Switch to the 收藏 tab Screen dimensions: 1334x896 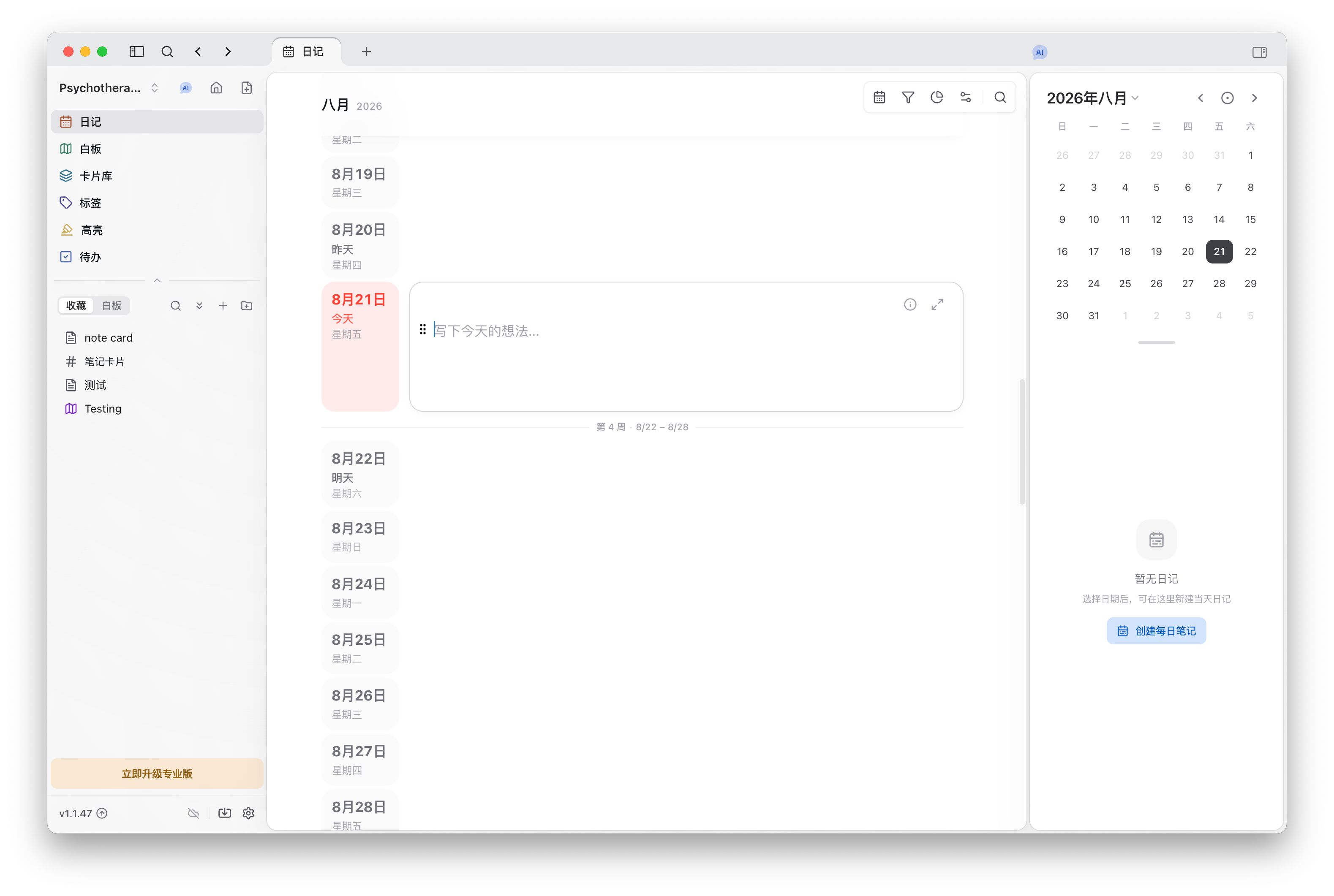76,306
